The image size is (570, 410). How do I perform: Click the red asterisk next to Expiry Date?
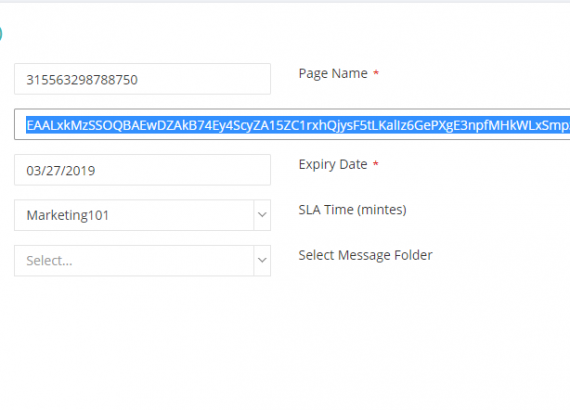pos(376,164)
